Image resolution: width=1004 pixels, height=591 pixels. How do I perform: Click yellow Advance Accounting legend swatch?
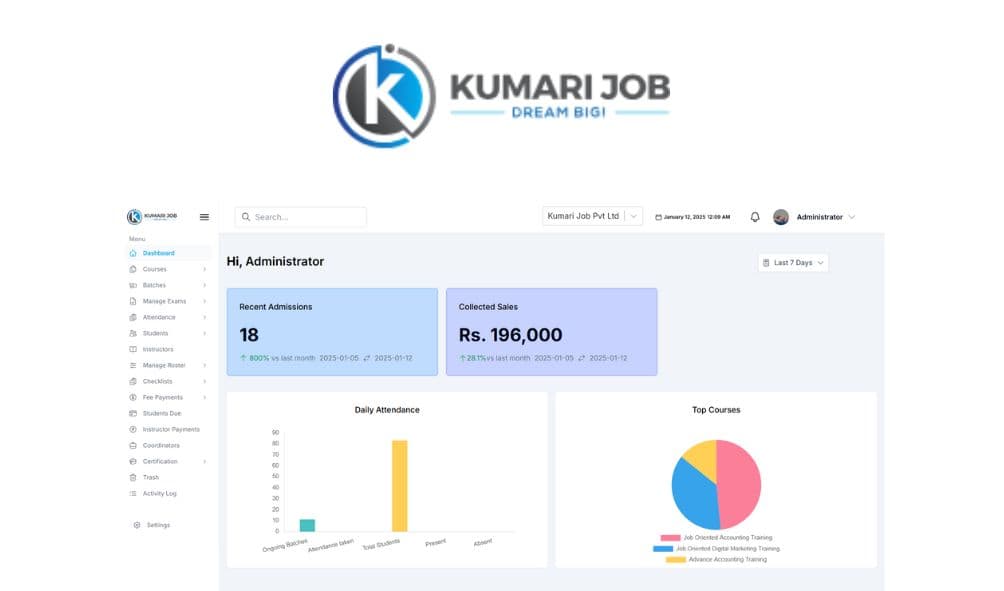pyautogui.click(x=676, y=560)
